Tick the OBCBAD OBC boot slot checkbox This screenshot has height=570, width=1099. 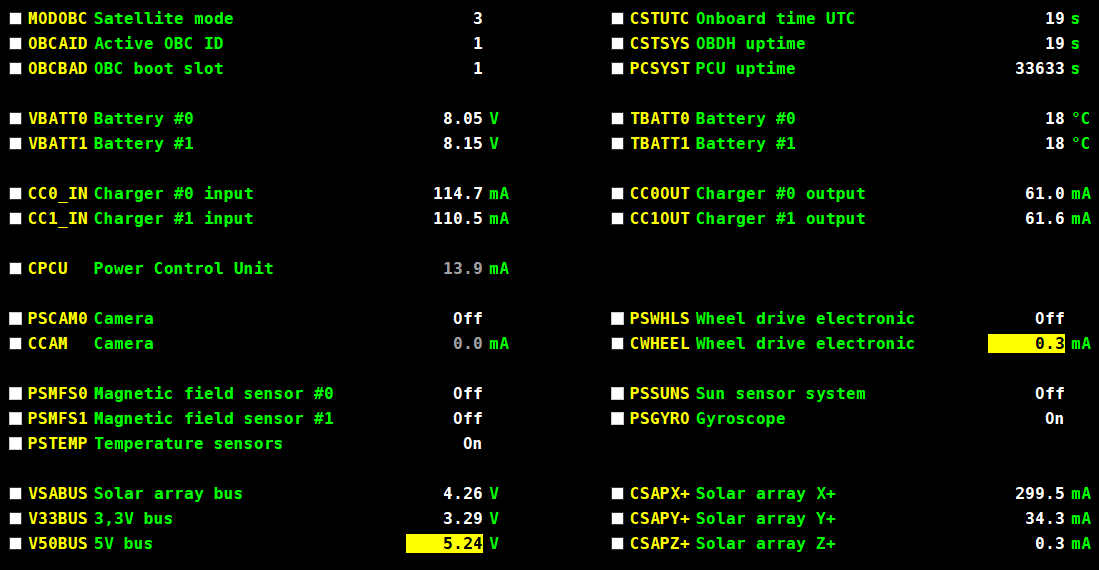tap(15, 69)
